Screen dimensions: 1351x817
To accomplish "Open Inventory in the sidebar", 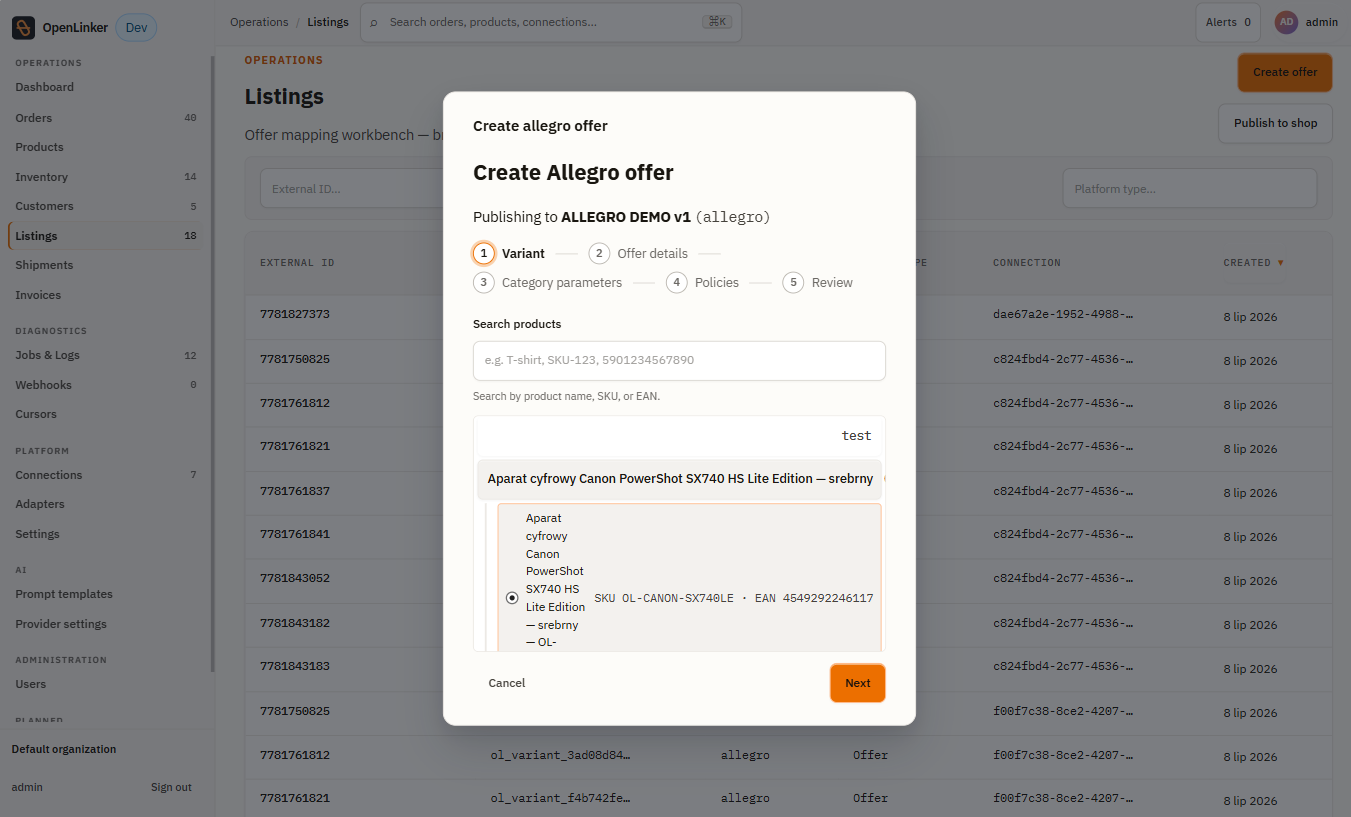I will click(105, 177).
